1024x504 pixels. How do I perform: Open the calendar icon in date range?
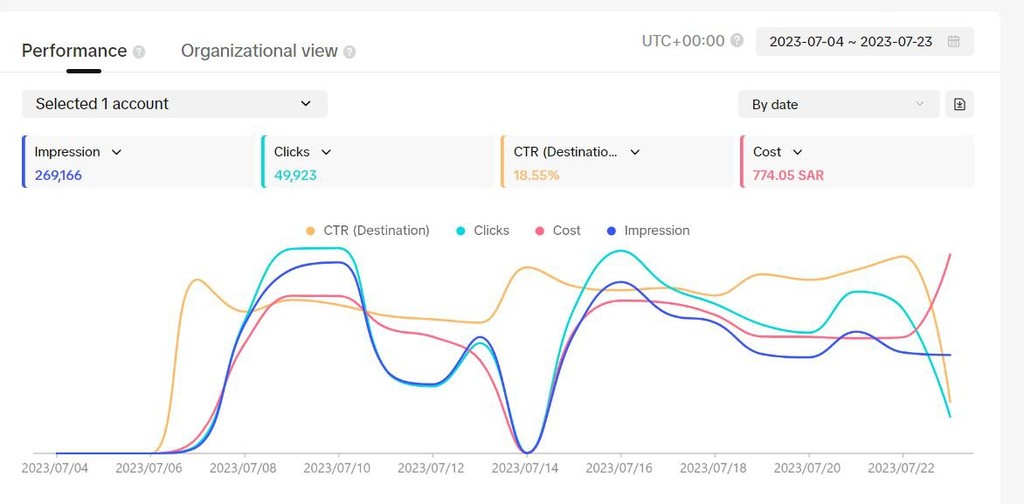coord(954,41)
